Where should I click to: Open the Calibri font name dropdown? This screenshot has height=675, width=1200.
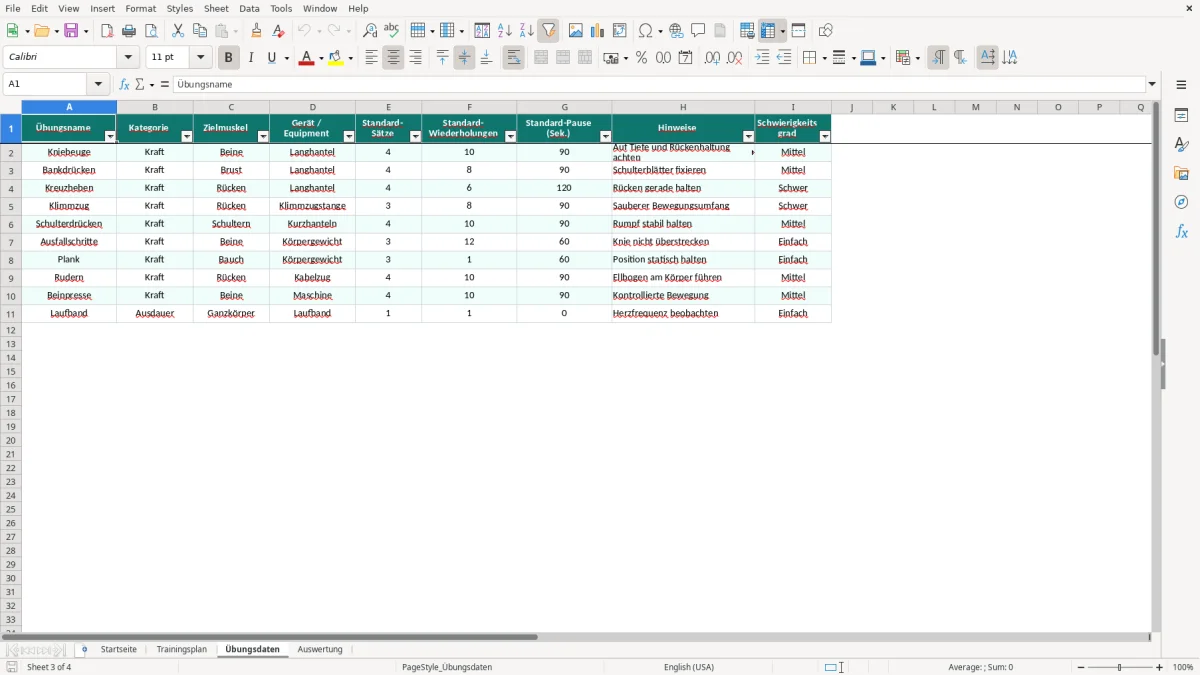coord(128,58)
